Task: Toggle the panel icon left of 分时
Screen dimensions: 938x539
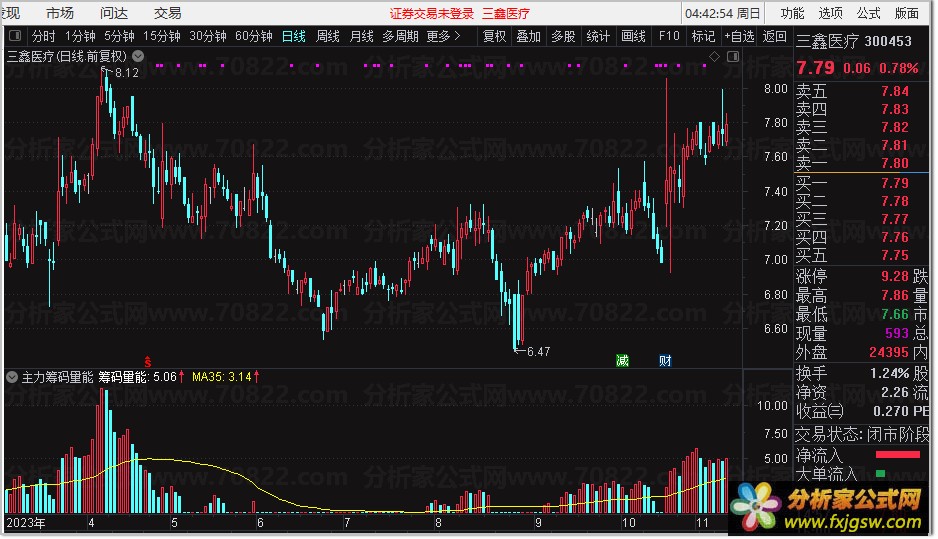Action: pos(15,36)
